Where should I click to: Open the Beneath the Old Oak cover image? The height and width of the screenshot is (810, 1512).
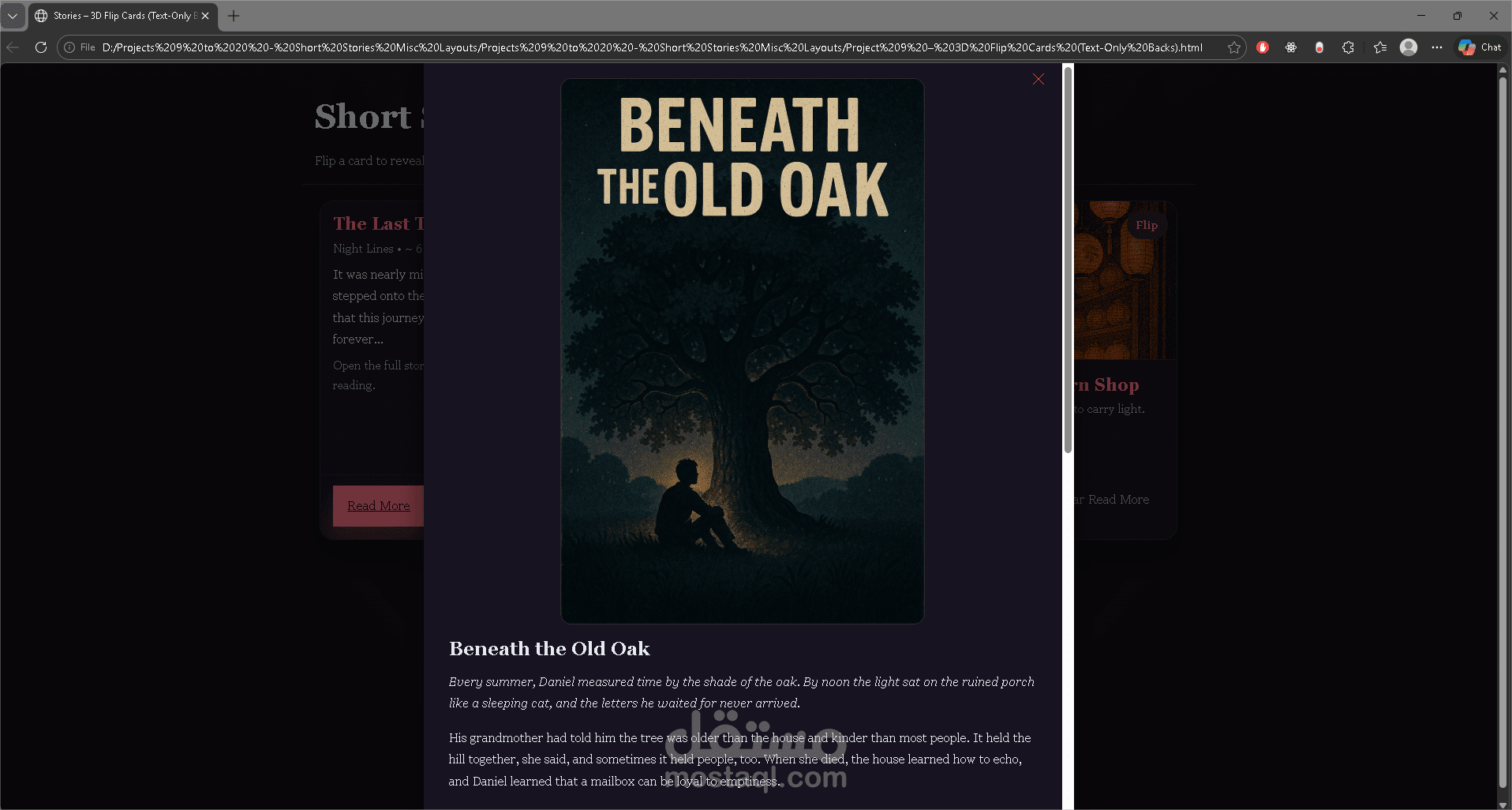pos(742,351)
